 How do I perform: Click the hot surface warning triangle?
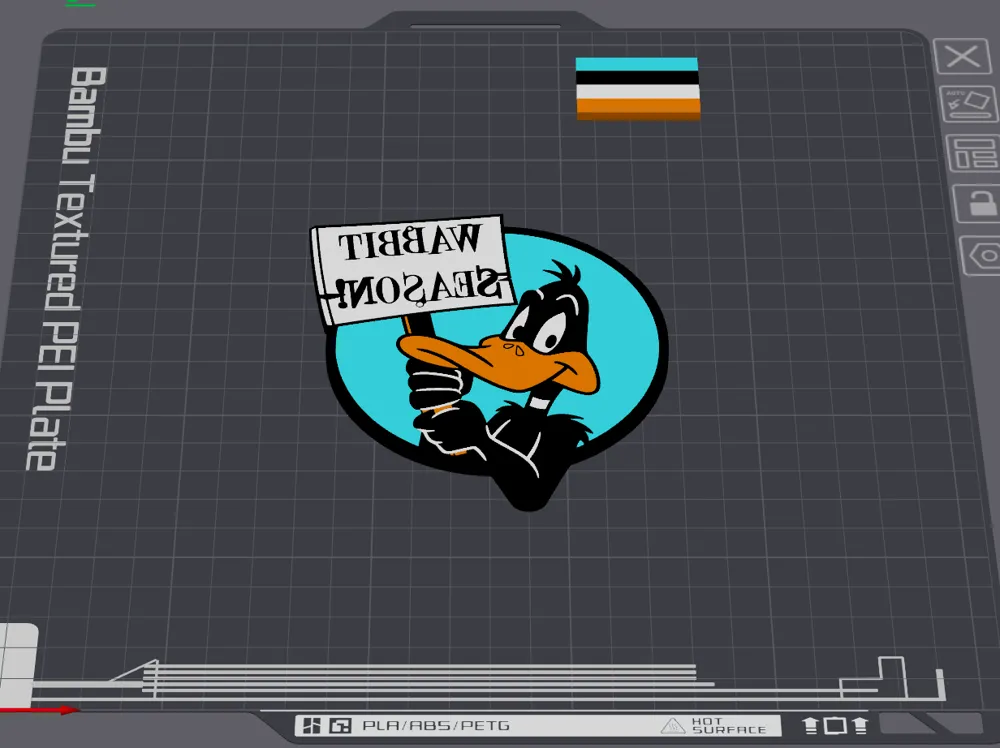pos(672,726)
